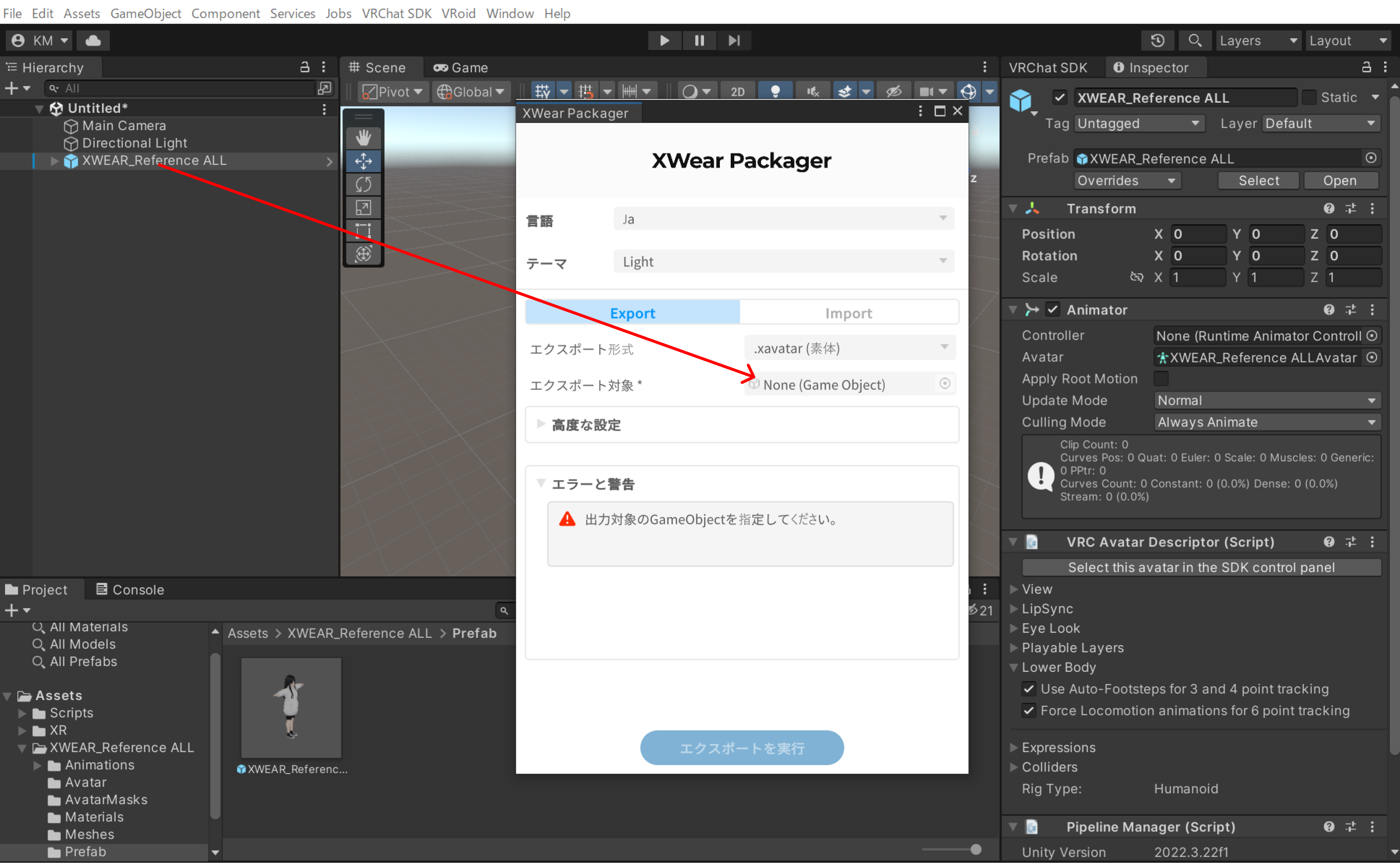Toggle grid visibility icon in Scene toolbar

click(x=542, y=91)
